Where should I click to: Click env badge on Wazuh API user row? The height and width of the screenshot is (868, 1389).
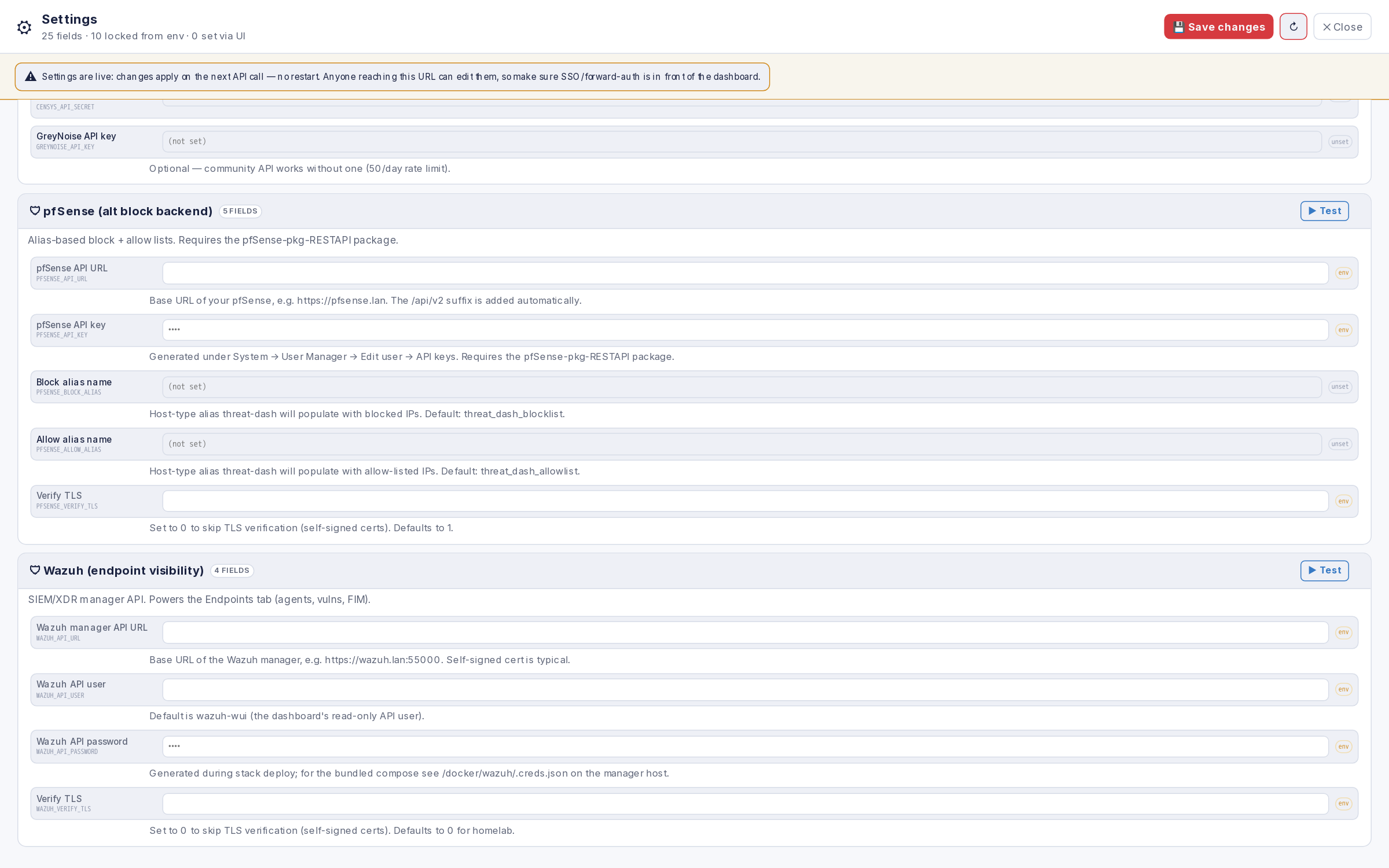coord(1343,689)
